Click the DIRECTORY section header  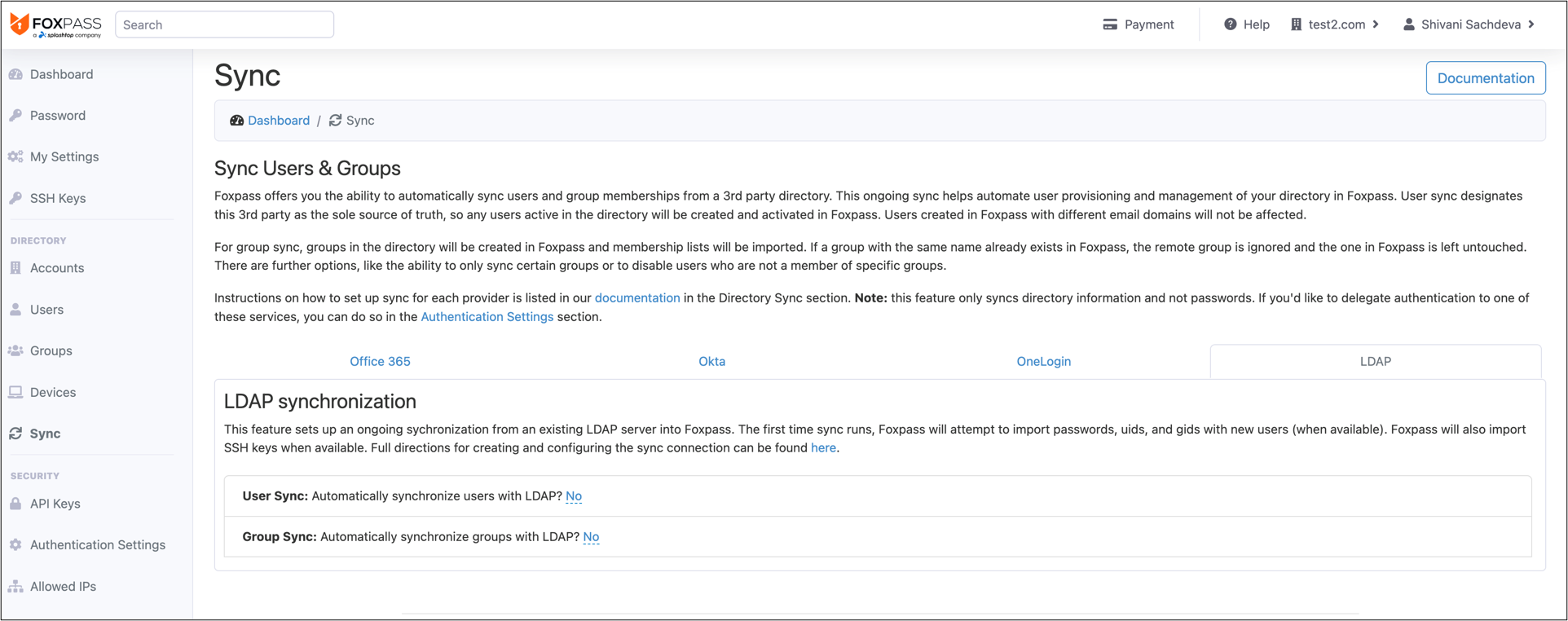pos(38,240)
